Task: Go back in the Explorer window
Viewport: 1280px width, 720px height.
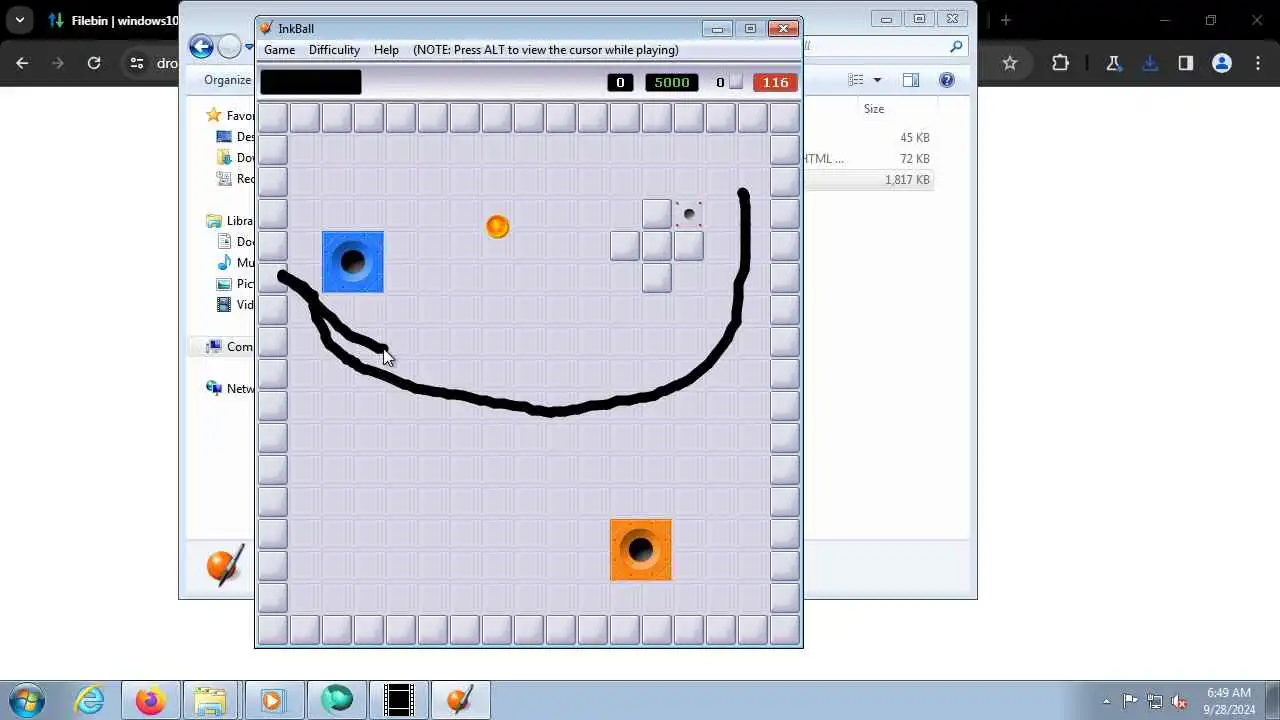Action: tap(201, 46)
